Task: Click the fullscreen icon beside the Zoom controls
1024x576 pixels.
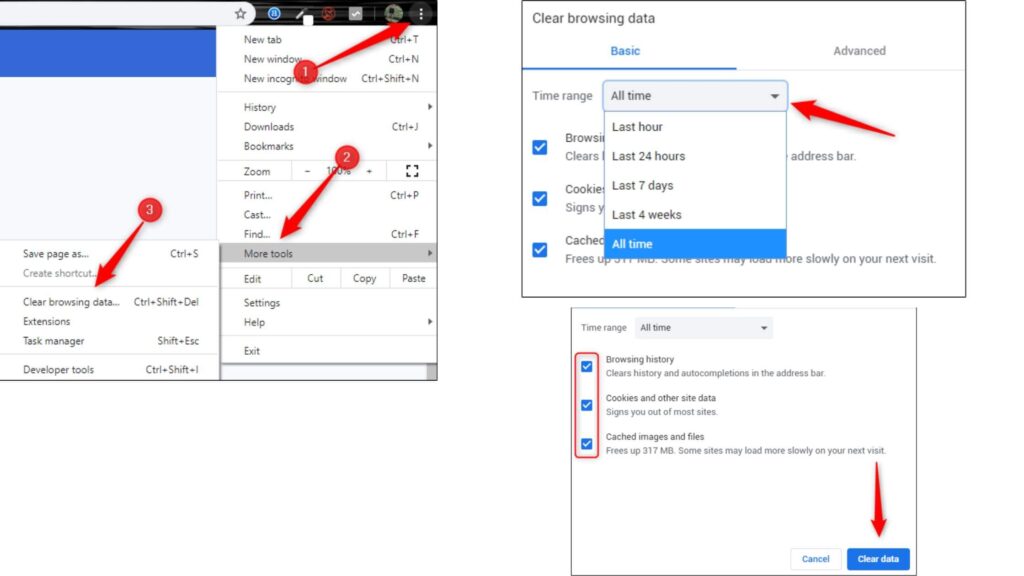Action: [412, 170]
